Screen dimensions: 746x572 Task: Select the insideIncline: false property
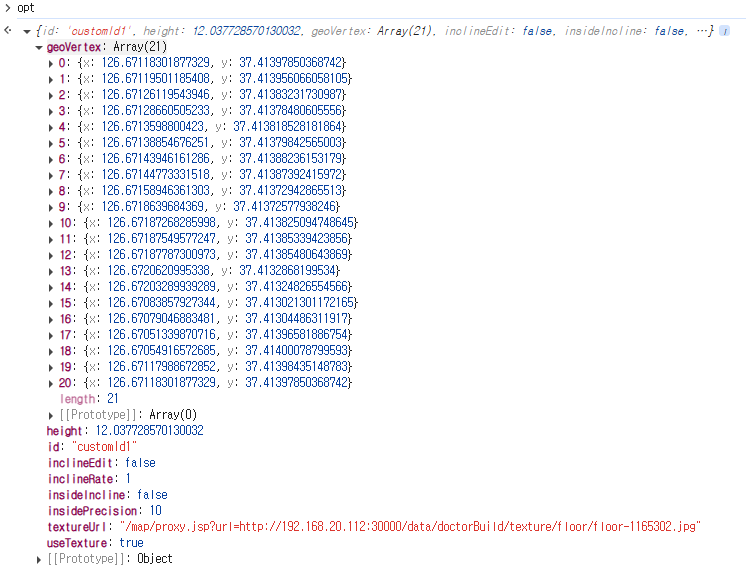click(x=108, y=495)
